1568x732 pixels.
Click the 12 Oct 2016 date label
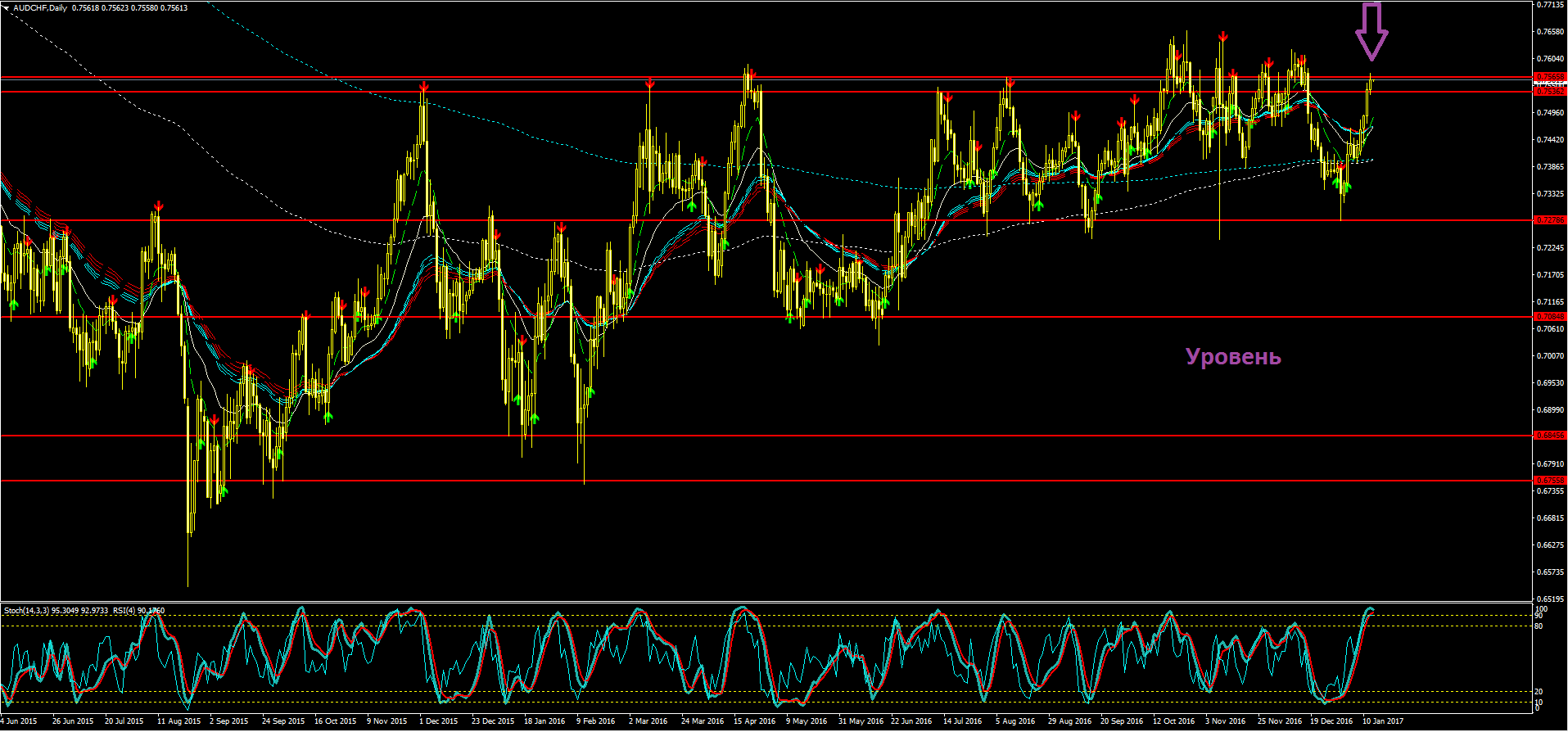1173,721
